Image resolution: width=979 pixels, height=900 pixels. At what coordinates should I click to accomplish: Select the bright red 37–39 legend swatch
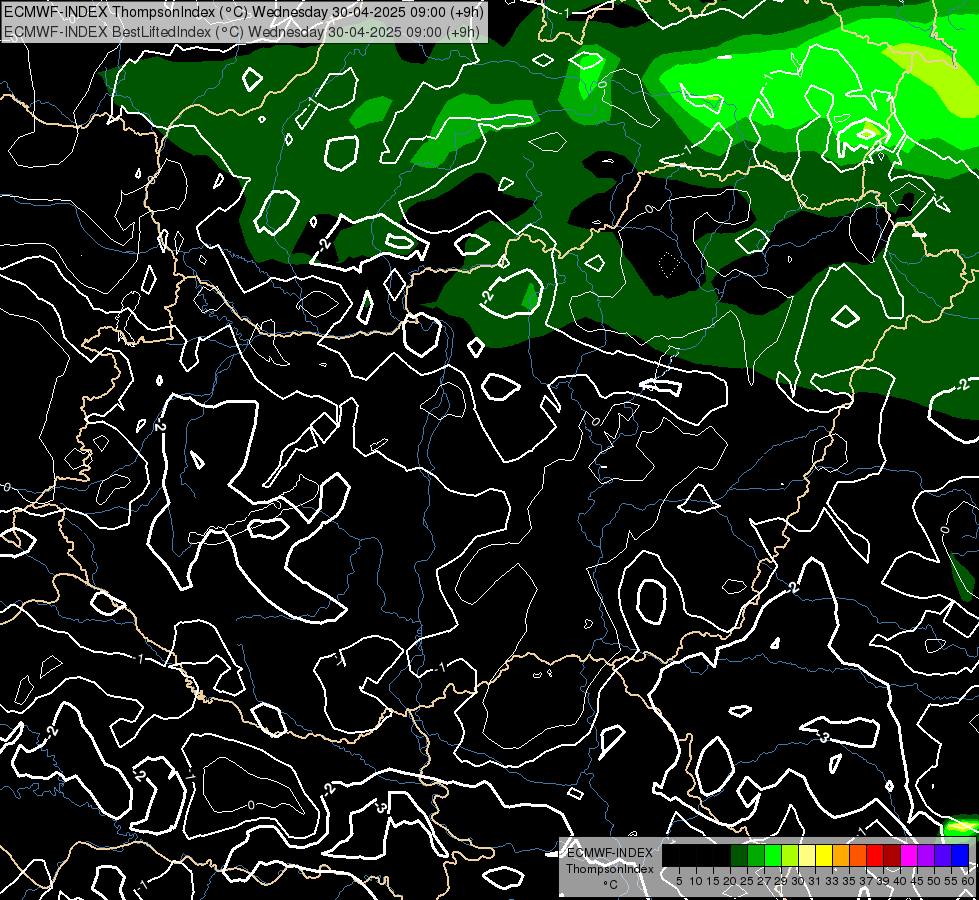[875, 855]
